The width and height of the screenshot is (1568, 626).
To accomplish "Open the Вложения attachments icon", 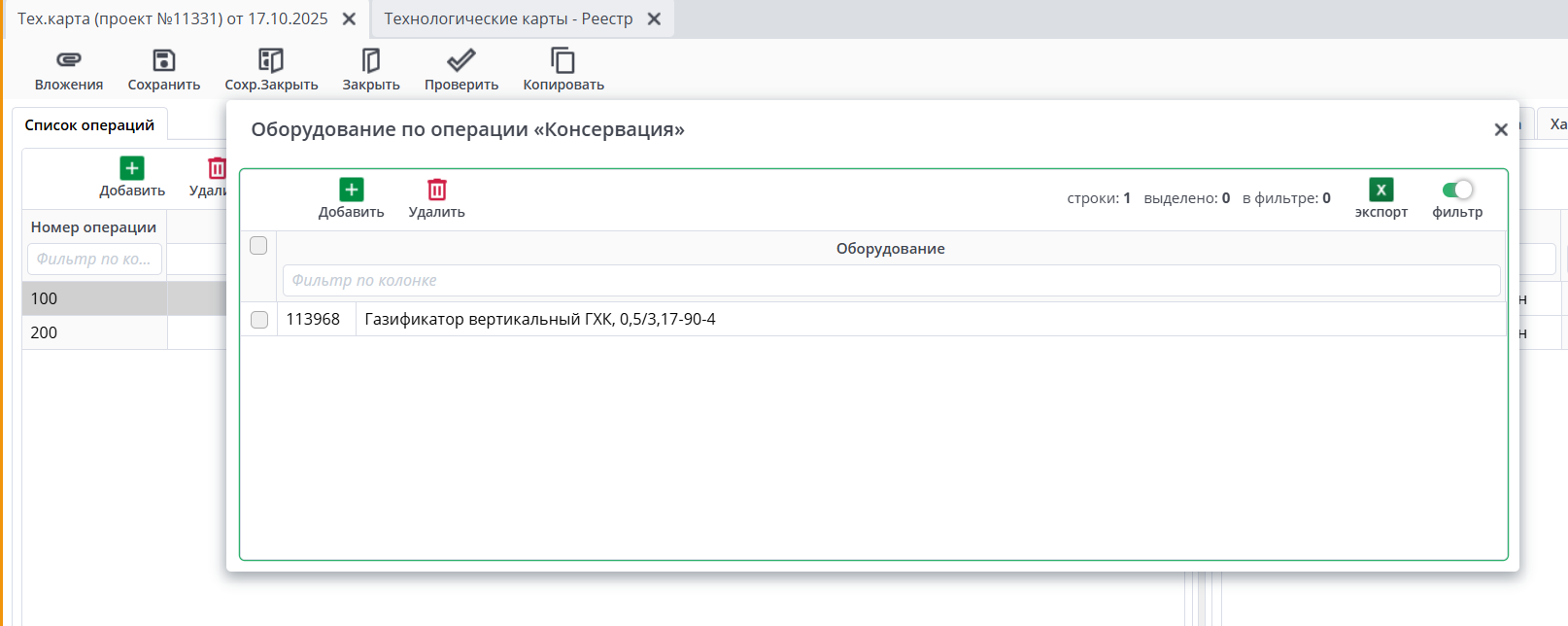I will coord(69,60).
